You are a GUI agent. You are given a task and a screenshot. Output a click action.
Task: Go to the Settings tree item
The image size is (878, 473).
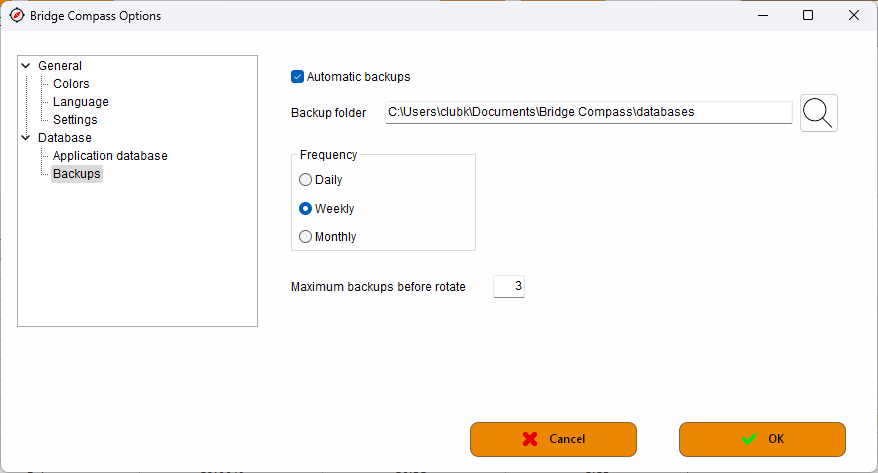pyautogui.click(x=75, y=120)
